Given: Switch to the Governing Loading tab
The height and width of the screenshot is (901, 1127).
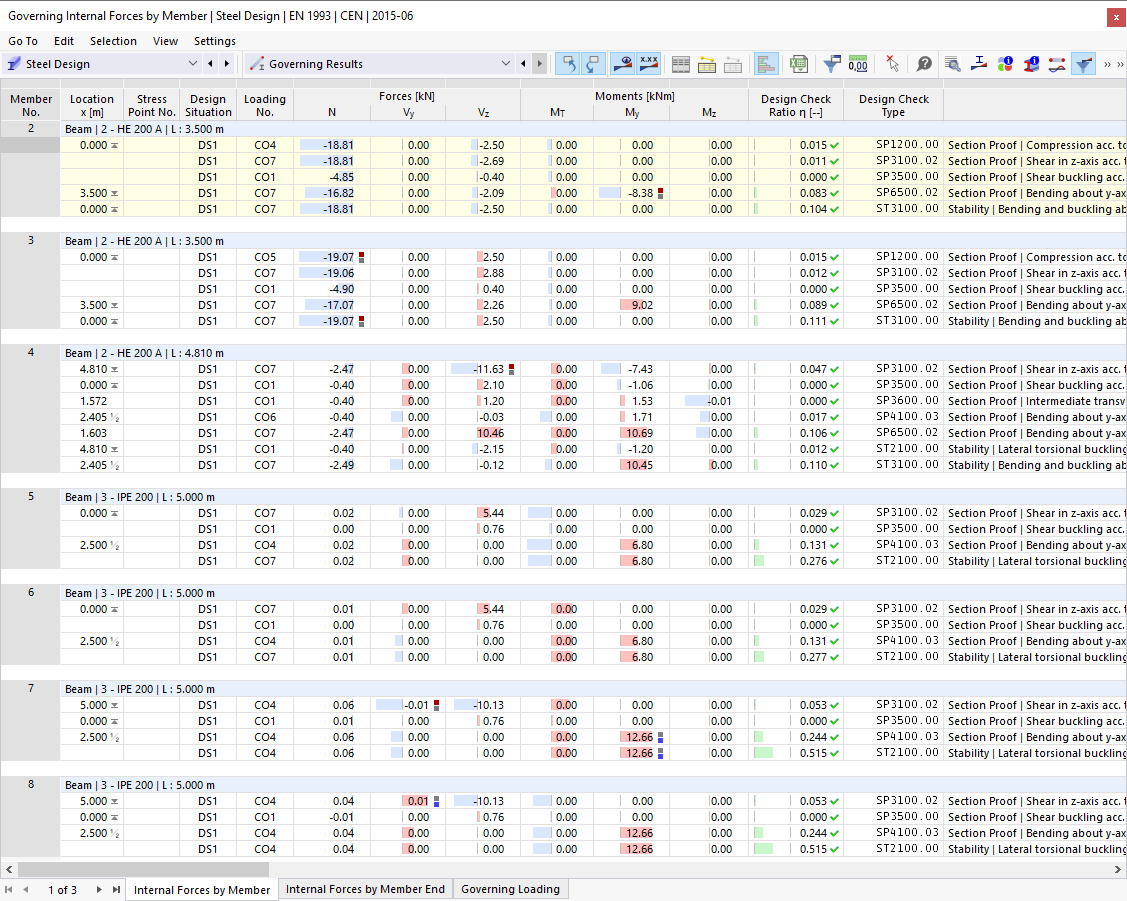Looking at the screenshot, I should point(510,888).
